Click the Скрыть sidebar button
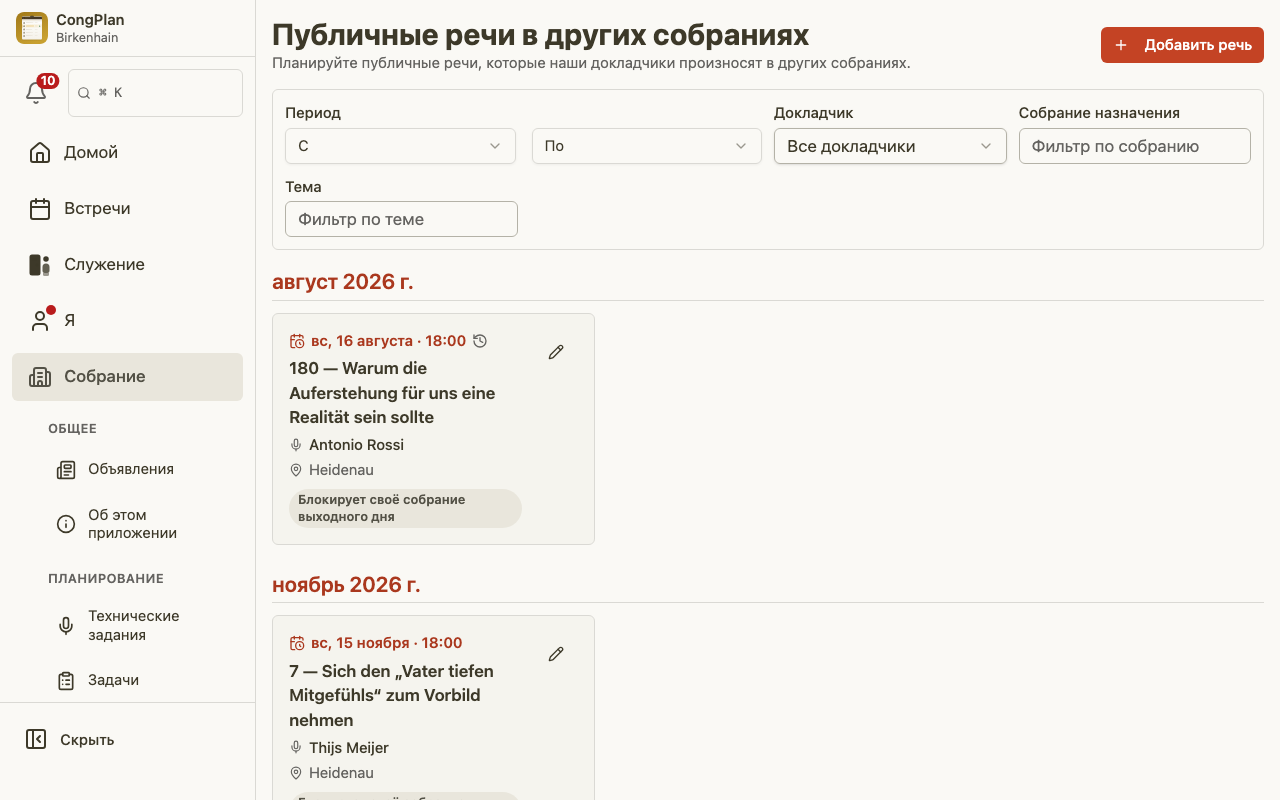The width and height of the screenshot is (1280, 800). 127,739
